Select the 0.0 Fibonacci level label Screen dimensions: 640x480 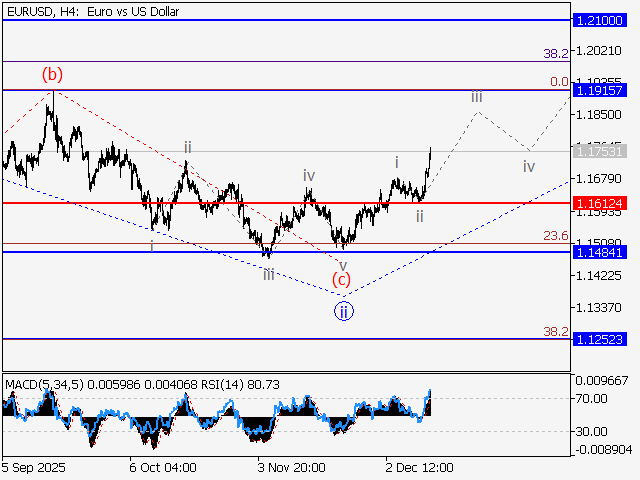point(559,82)
